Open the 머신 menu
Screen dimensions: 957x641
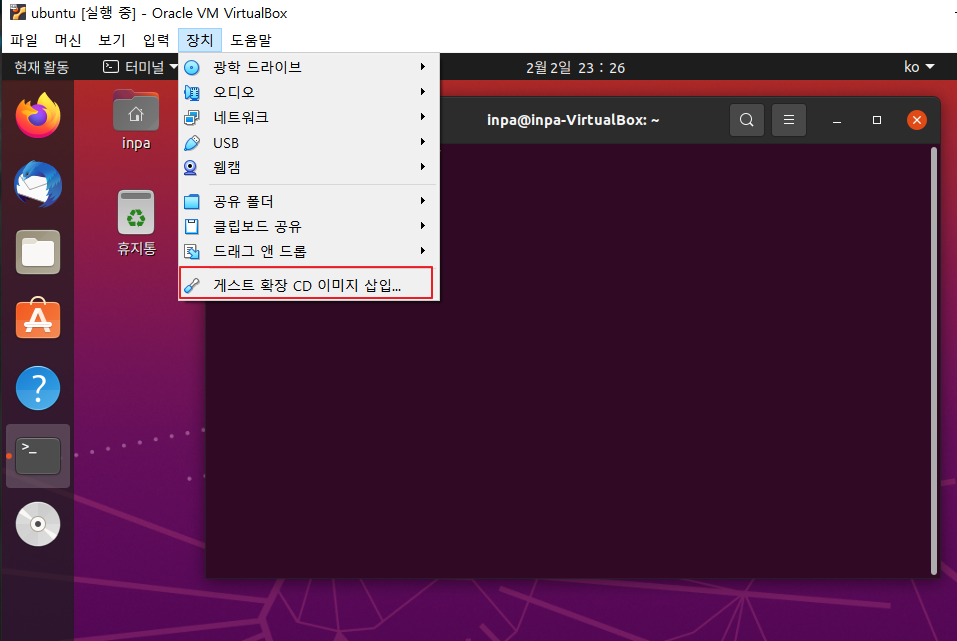68,40
